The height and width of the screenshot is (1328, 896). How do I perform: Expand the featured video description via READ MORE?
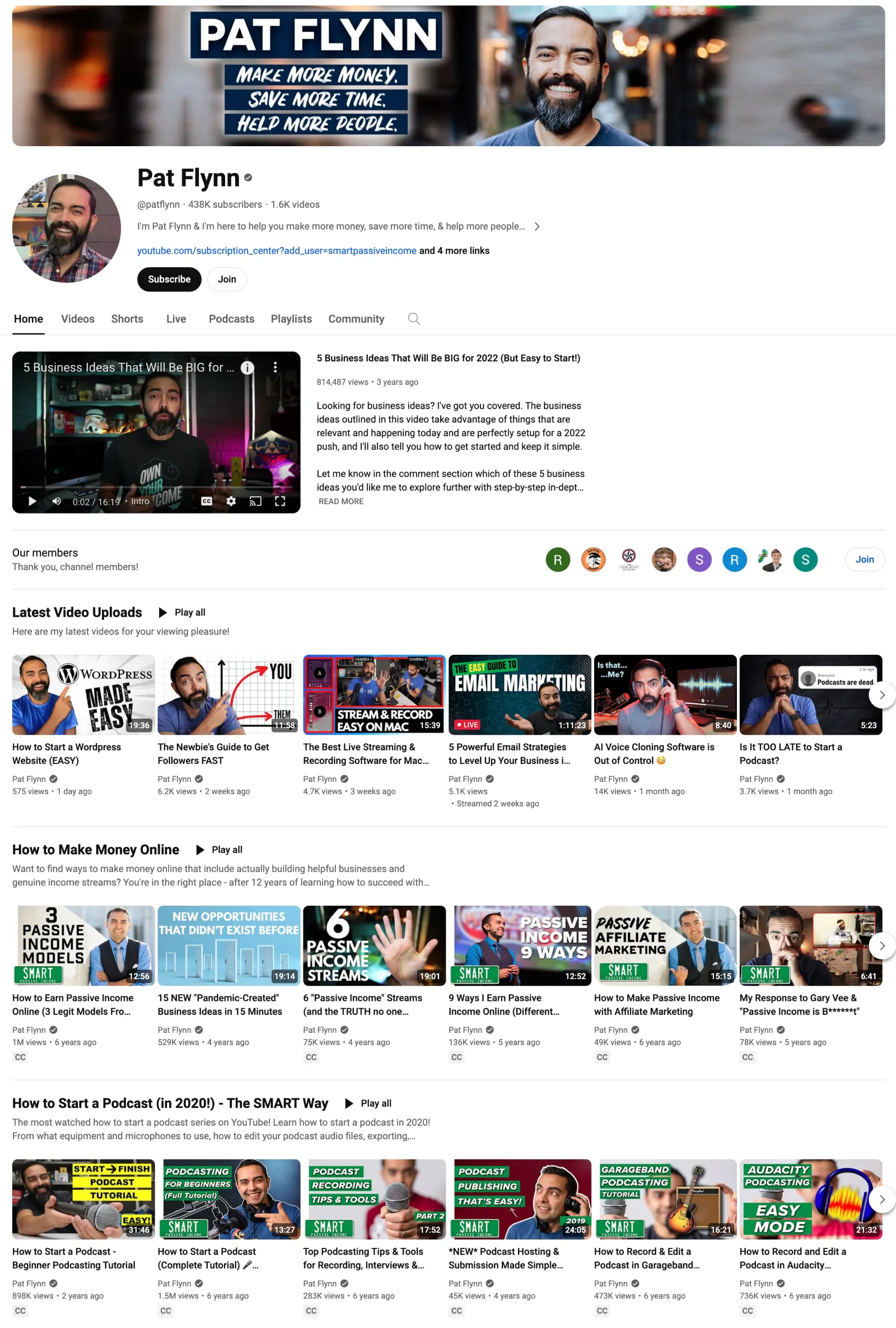click(x=340, y=501)
